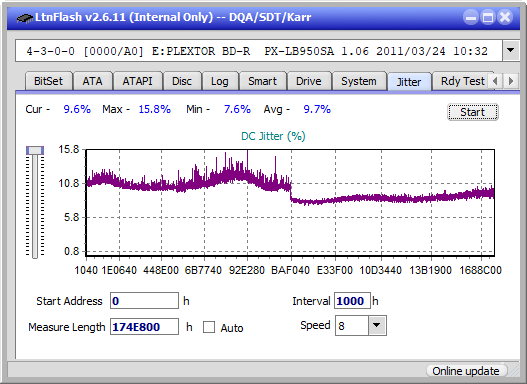
Task: Open the Disc tab
Action: [x=182, y=81]
